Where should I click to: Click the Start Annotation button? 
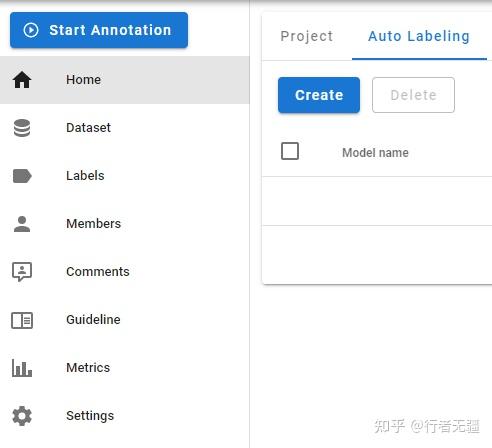99,30
